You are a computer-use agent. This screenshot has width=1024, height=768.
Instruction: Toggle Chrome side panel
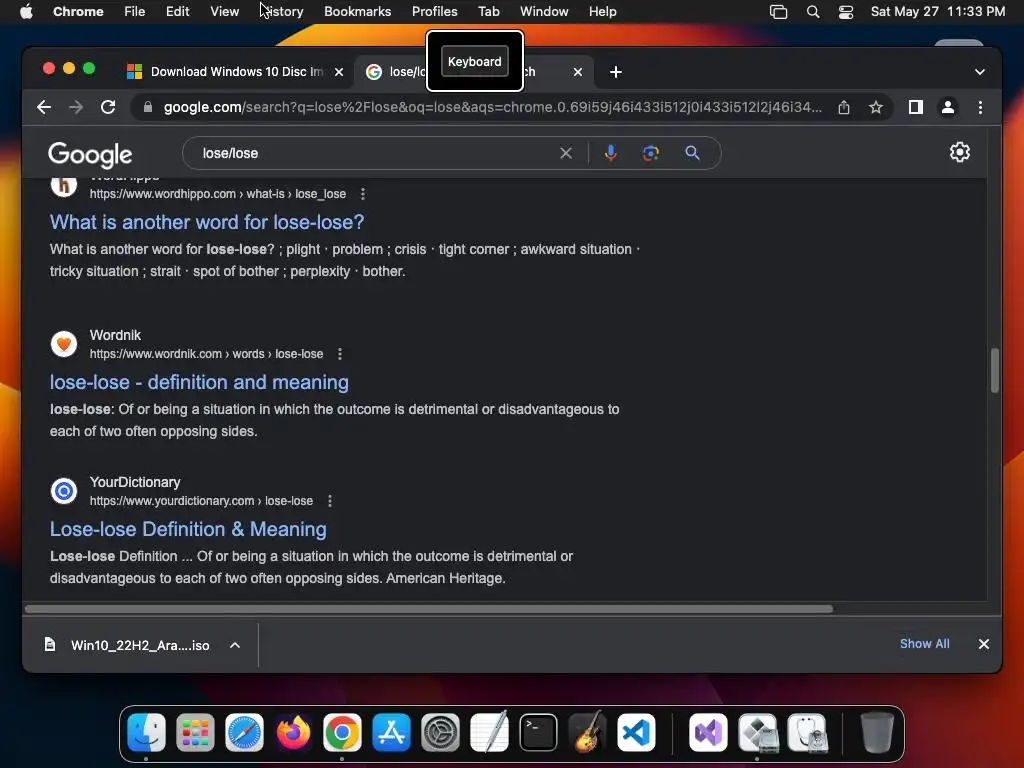(916, 107)
